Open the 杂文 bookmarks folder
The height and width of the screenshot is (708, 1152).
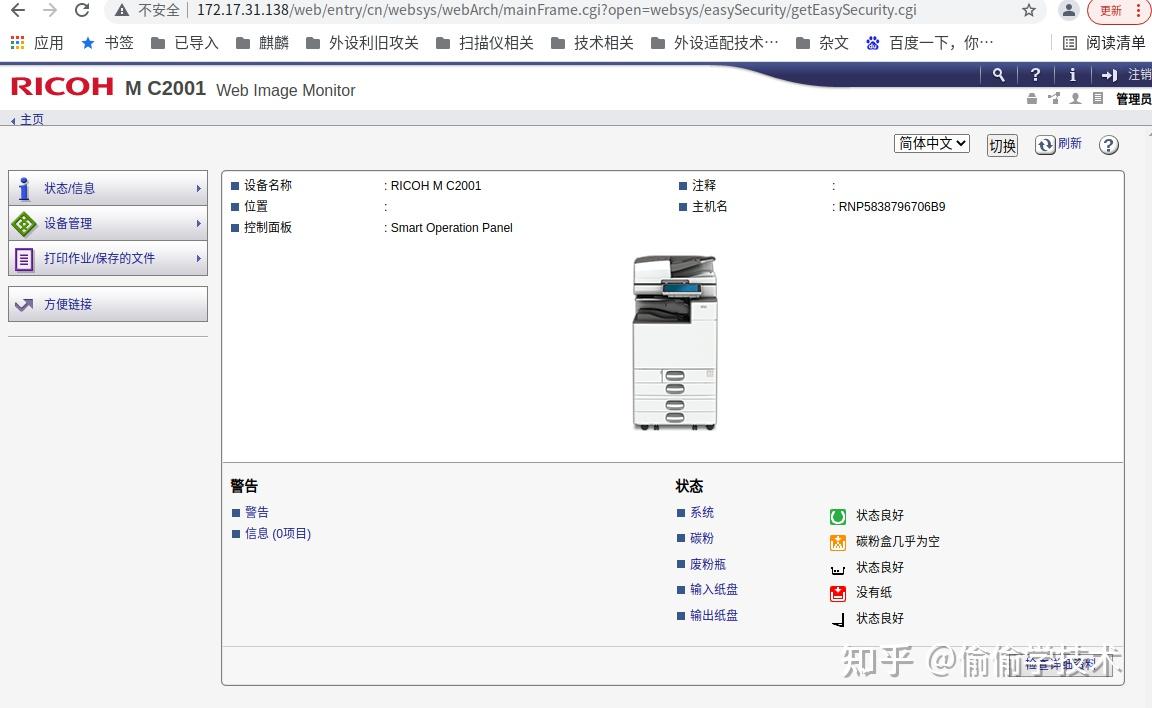[x=822, y=43]
